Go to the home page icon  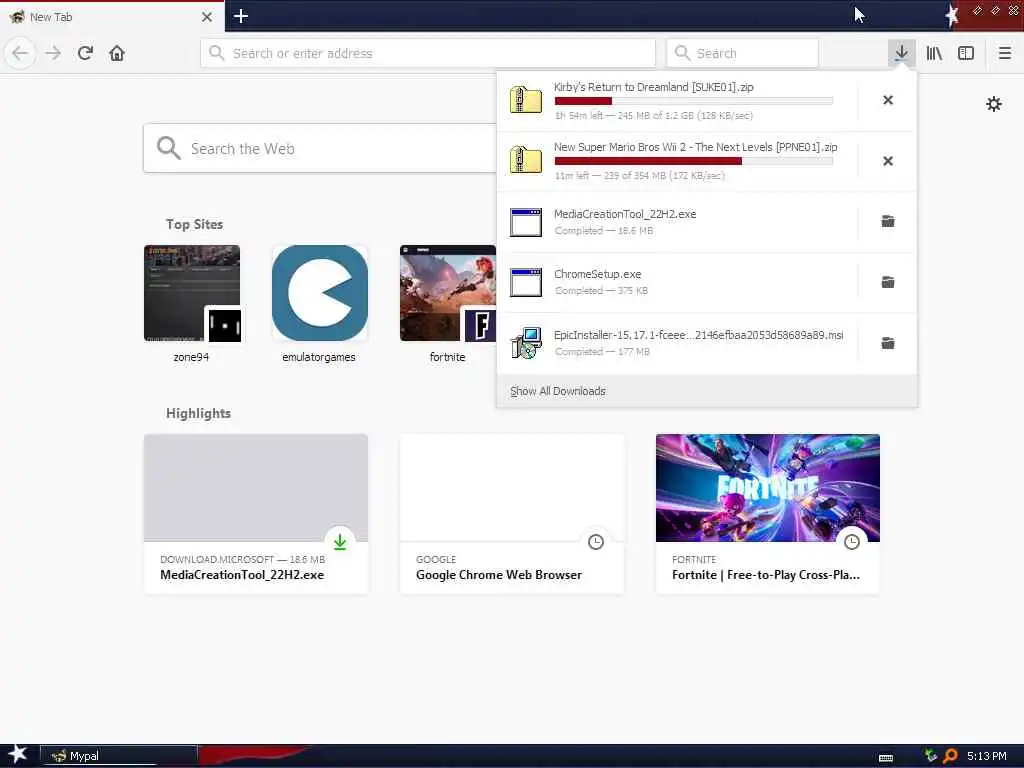[117, 53]
